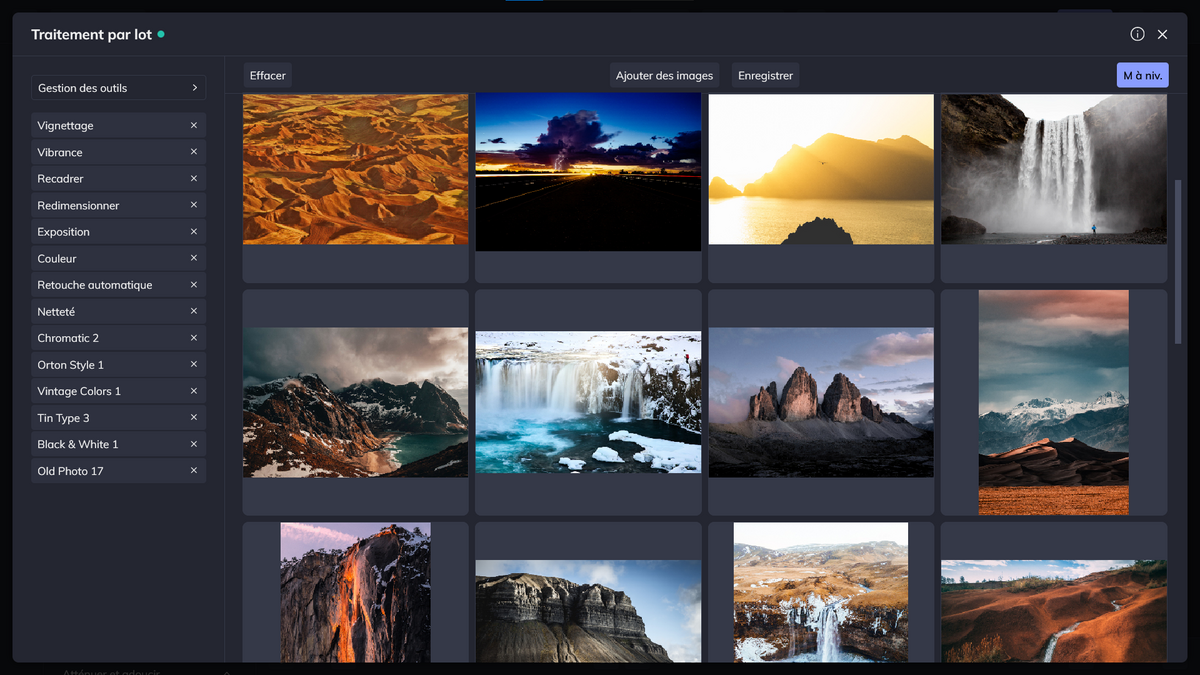Select the Chromatic 2 effect entry
This screenshot has height=675, width=1200.
(118, 338)
